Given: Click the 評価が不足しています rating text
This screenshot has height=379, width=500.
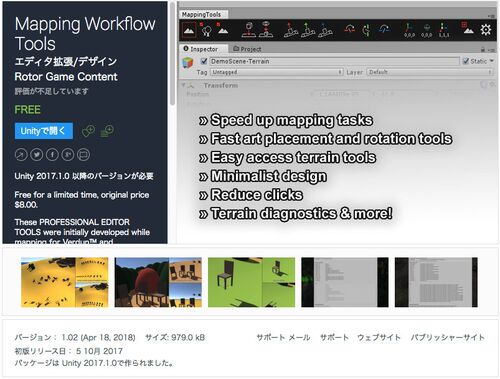Looking at the screenshot, I should [51, 91].
